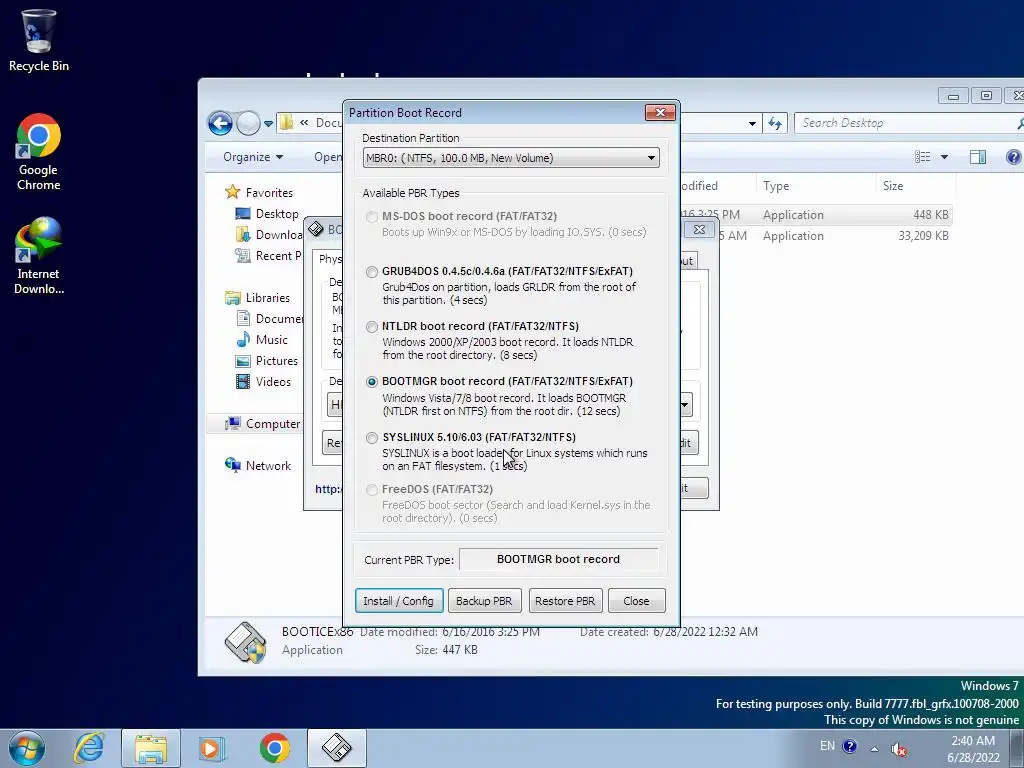Select Libraries in navigation pane
This screenshot has height=768, width=1024.
(x=257, y=298)
